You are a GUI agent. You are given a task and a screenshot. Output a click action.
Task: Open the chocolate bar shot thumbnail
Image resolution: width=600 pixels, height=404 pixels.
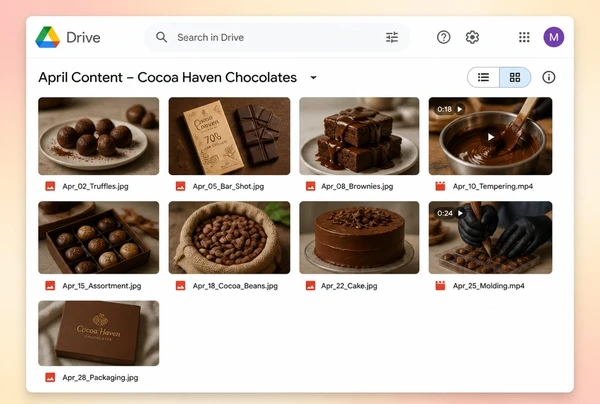click(x=229, y=136)
